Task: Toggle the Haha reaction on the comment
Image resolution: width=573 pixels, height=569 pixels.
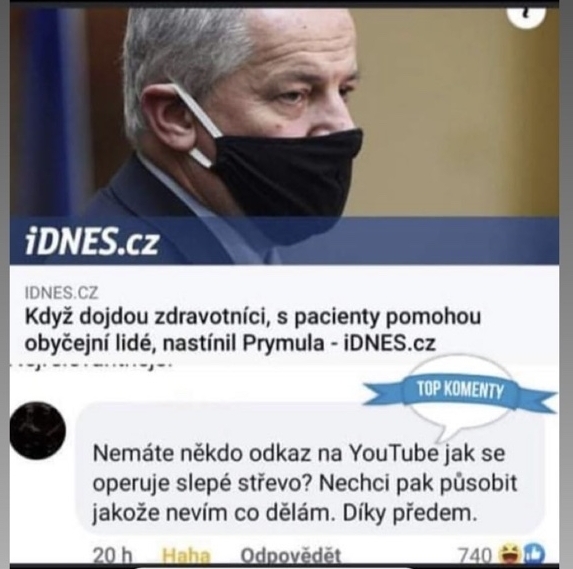Action: [x=186, y=556]
